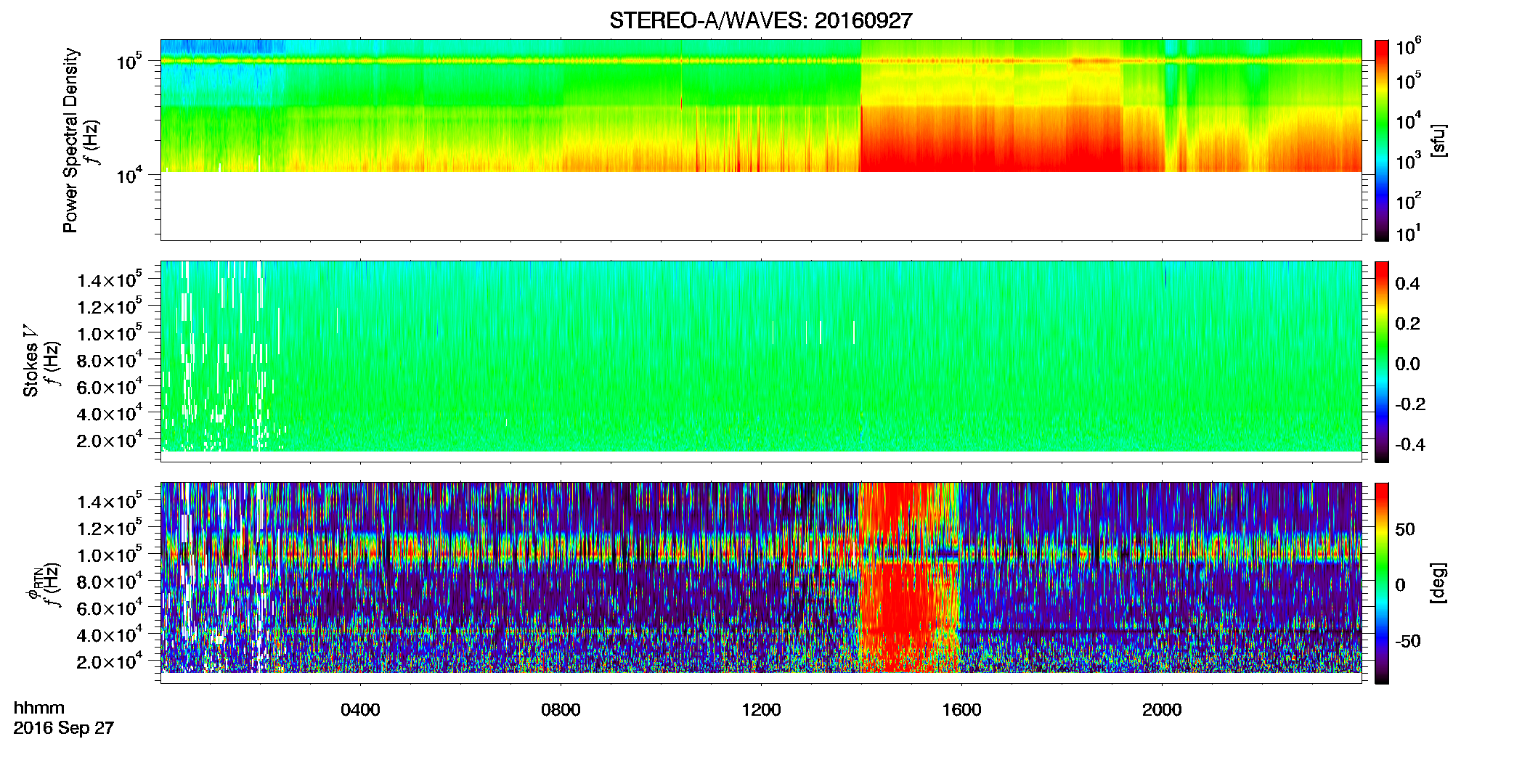The height and width of the screenshot is (784, 1522).
Task: Click the 1600 time tick label
Action: tap(961, 710)
